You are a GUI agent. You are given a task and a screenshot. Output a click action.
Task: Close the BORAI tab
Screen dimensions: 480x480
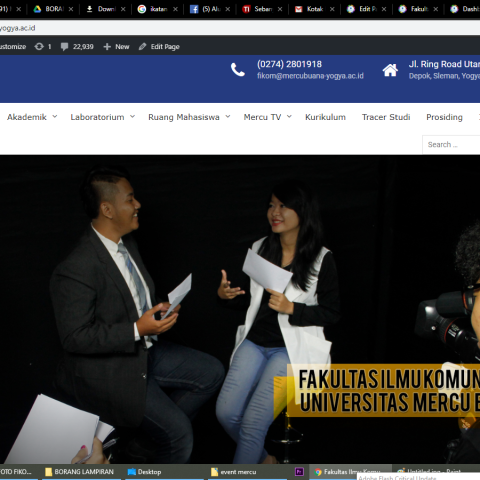coord(71,9)
